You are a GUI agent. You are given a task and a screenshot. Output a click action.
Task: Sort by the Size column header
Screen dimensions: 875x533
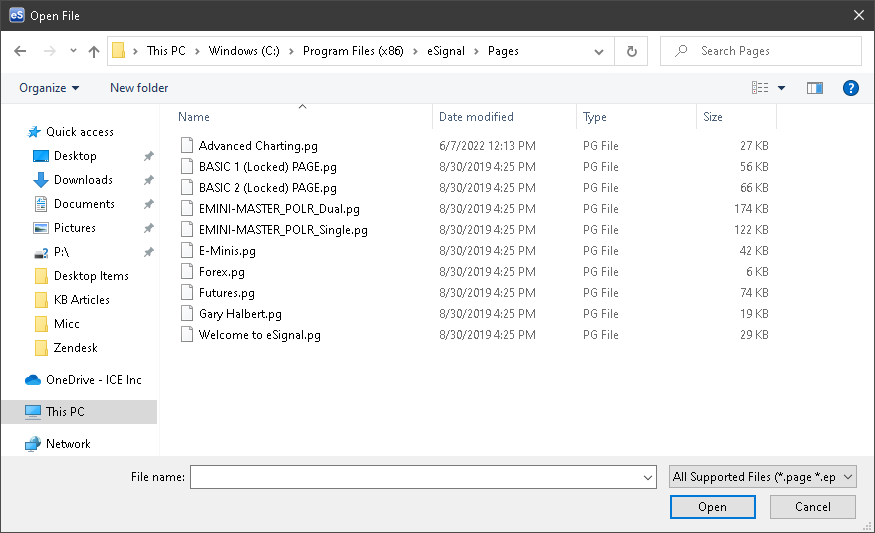pos(713,117)
